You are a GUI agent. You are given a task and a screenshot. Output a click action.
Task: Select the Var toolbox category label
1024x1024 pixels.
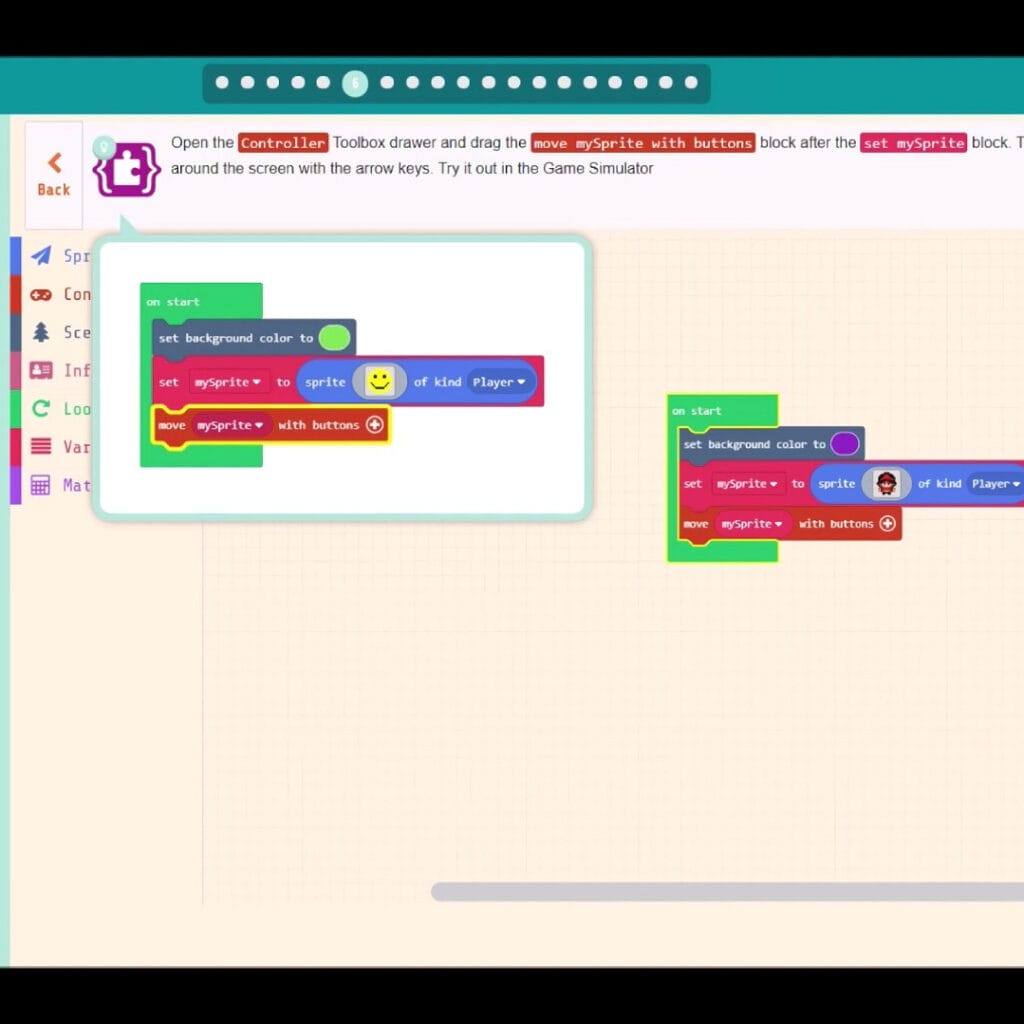[x=76, y=447]
